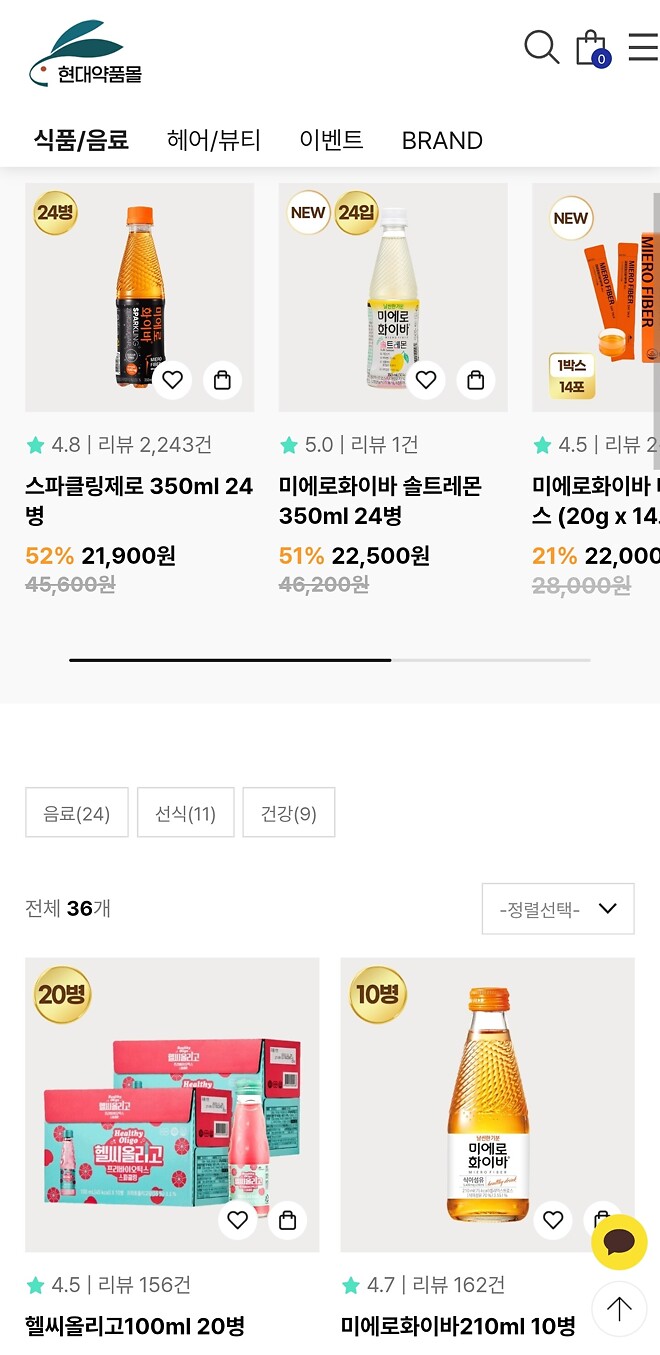The height and width of the screenshot is (1355, 660).
Task: Open the shopping cart icon showing 0 items
Action: pyautogui.click(x=589, y=47)
